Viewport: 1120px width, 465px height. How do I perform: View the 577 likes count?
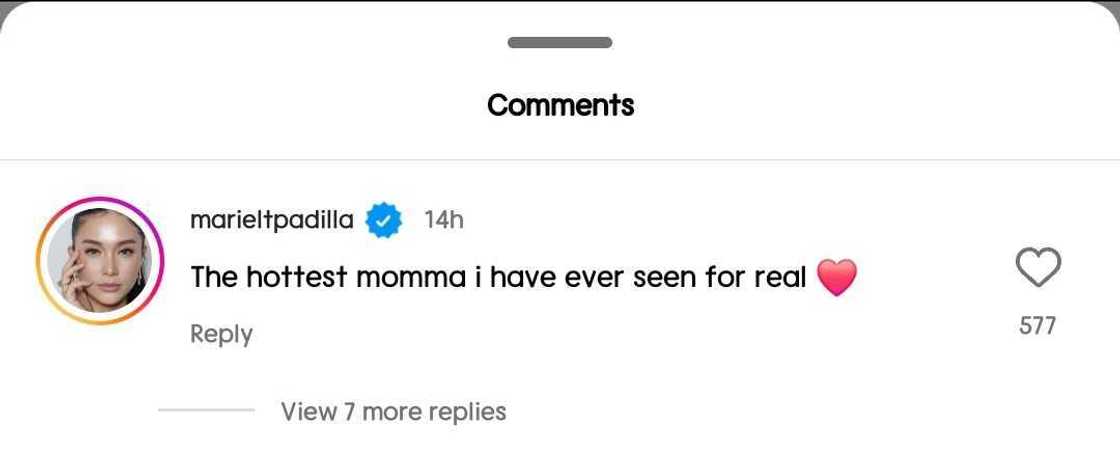click(x=1037, y=325)
